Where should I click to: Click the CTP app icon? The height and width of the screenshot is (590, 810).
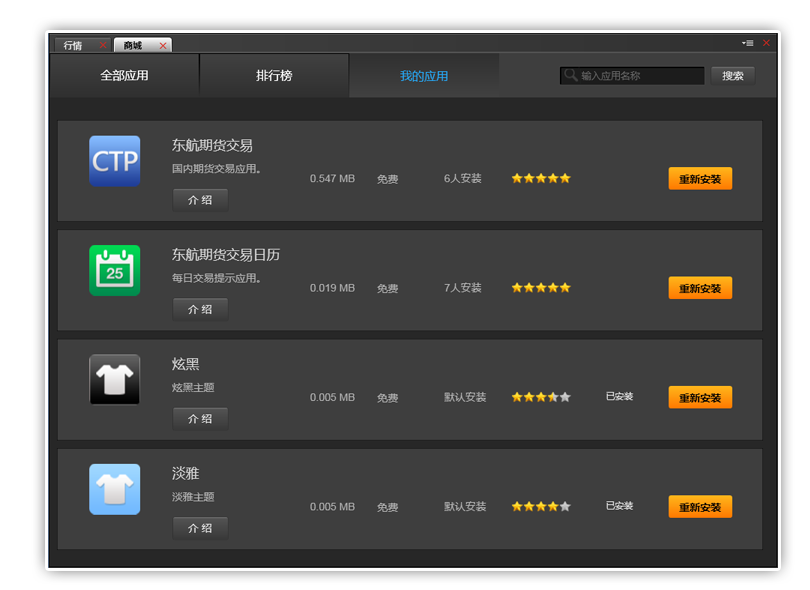coord(114,161)
